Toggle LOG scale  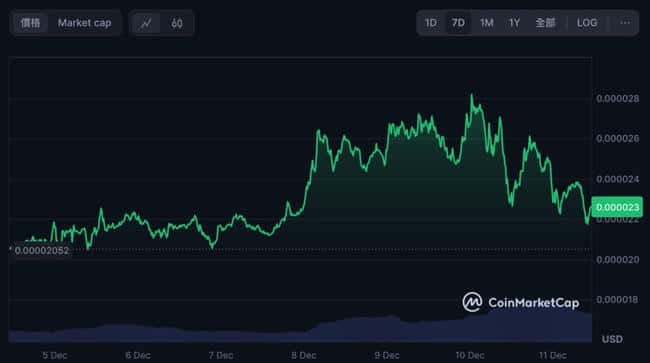[587, 23]
